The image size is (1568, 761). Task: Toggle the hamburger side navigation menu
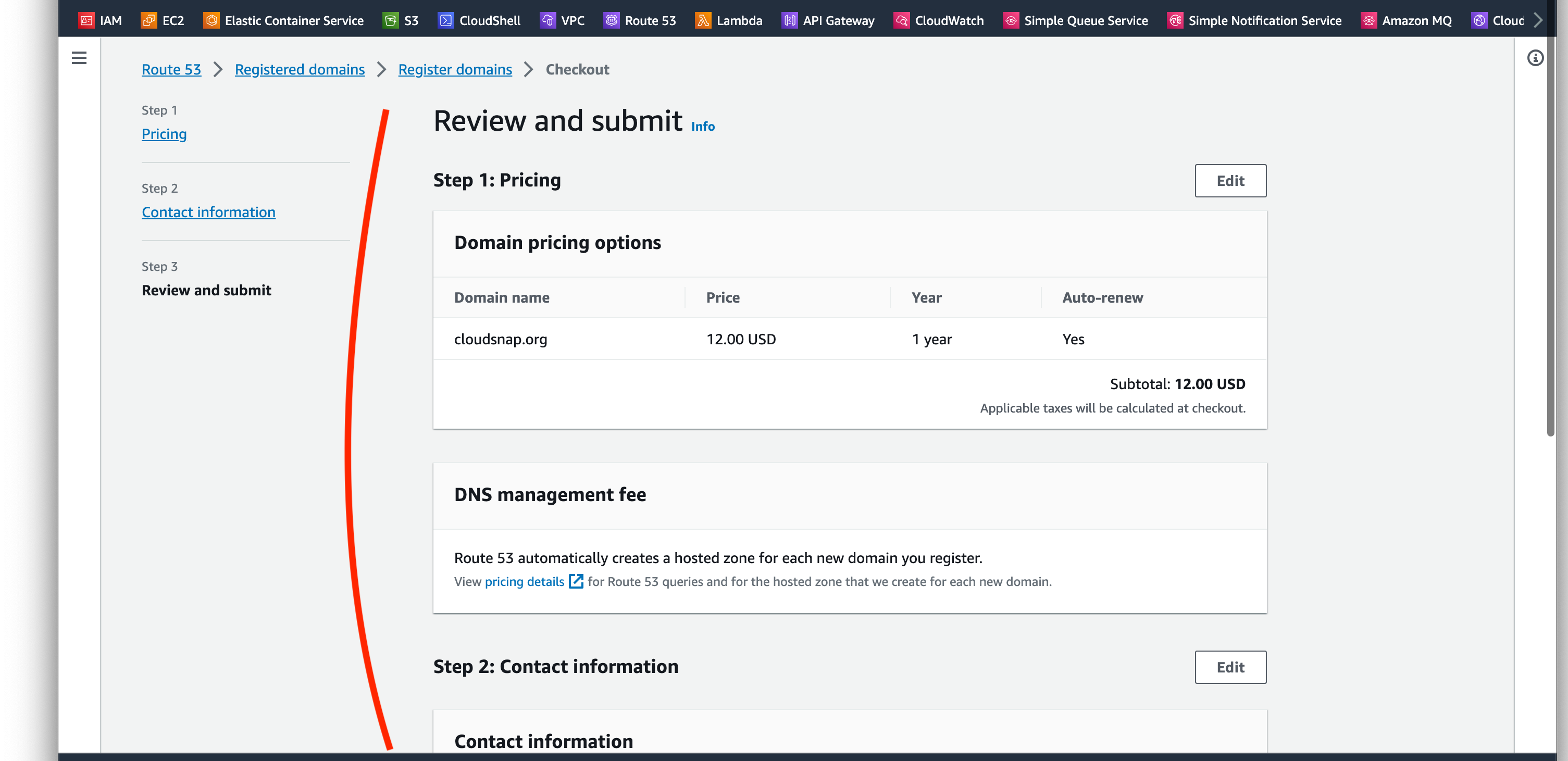[x=79, y=58]
